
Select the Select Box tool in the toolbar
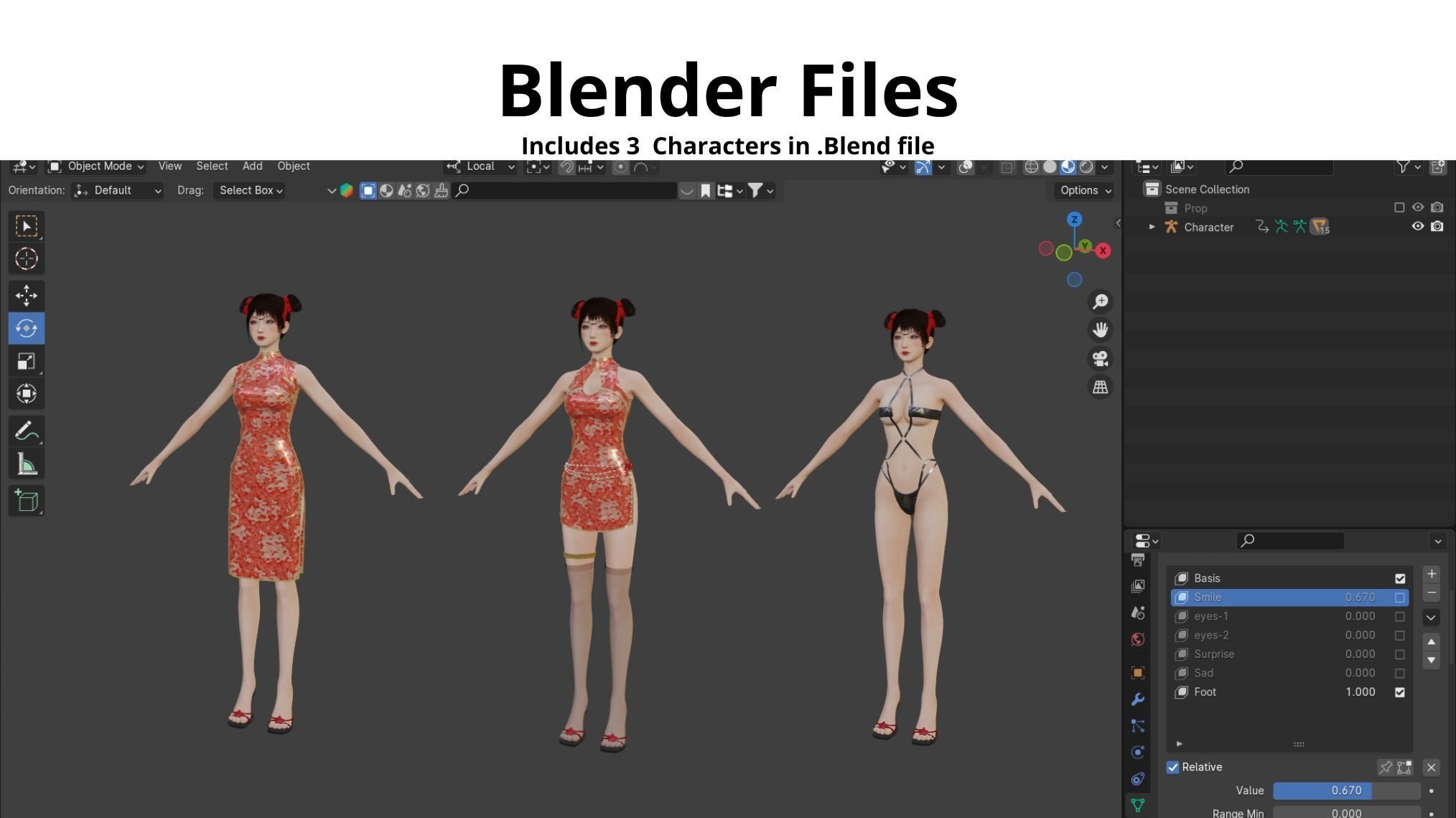pyautogui.click(x=27, y=227)
